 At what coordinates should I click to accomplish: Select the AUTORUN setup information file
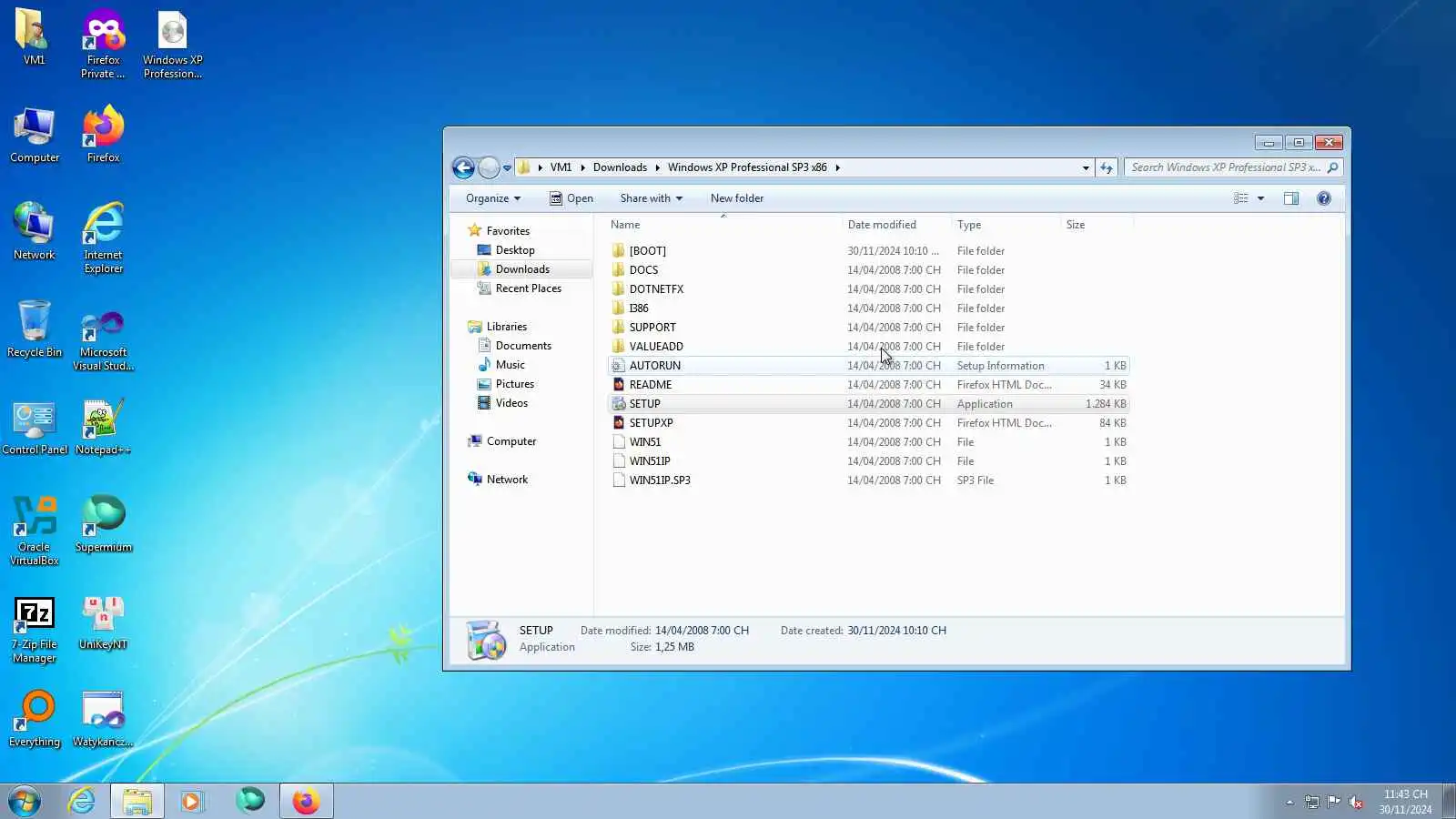click(x=868, y=366)
